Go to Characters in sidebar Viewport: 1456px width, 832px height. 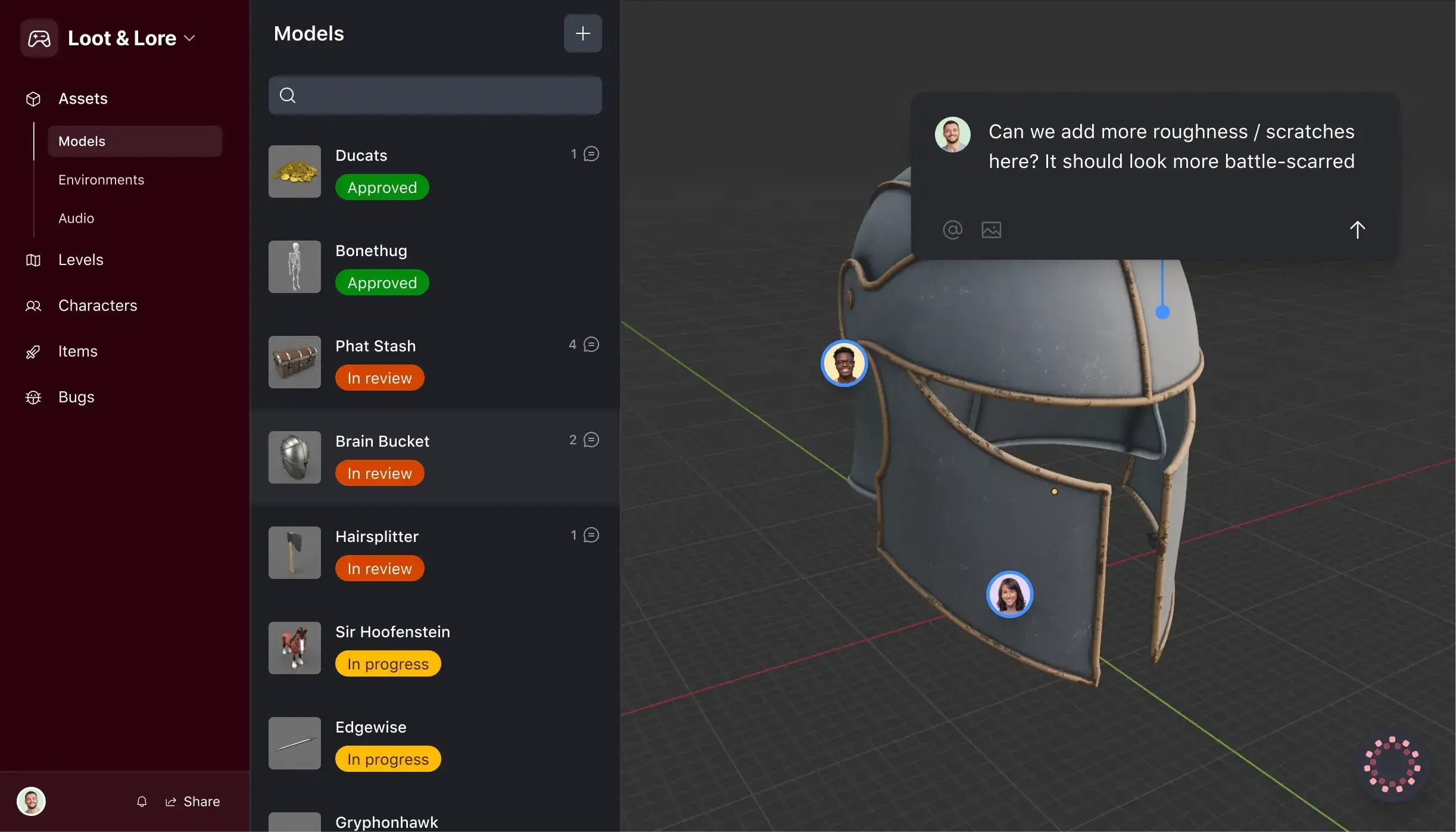coord(98,306)
